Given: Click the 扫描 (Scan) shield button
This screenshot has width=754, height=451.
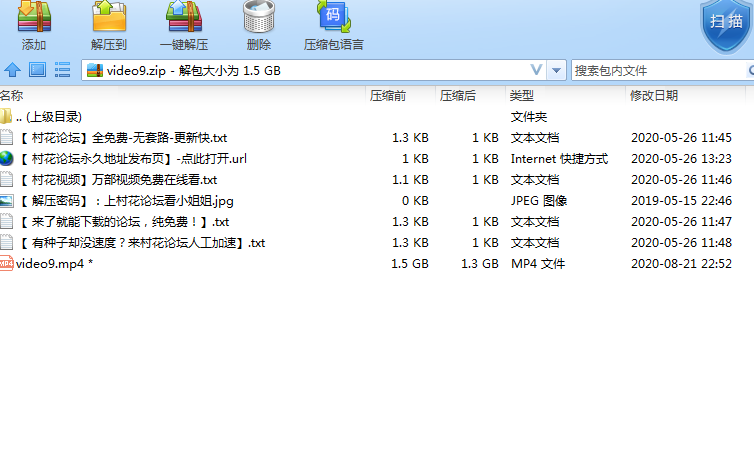Looking at the screenshot, I should [726, 24].
